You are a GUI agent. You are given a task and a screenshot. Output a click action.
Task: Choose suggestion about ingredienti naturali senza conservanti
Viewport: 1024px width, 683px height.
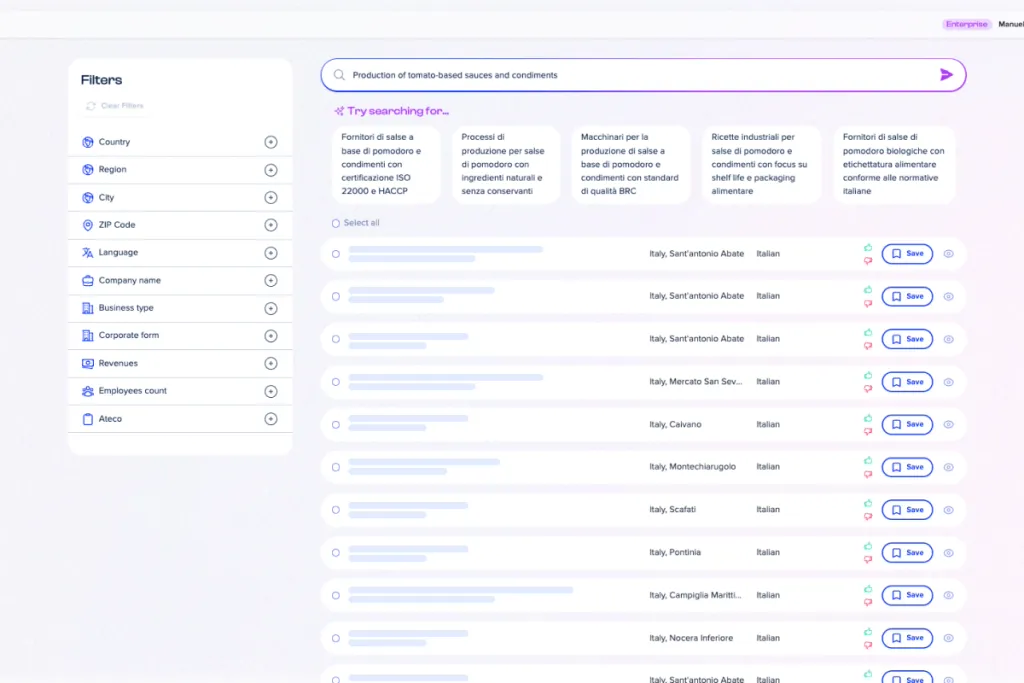point(505,165)
